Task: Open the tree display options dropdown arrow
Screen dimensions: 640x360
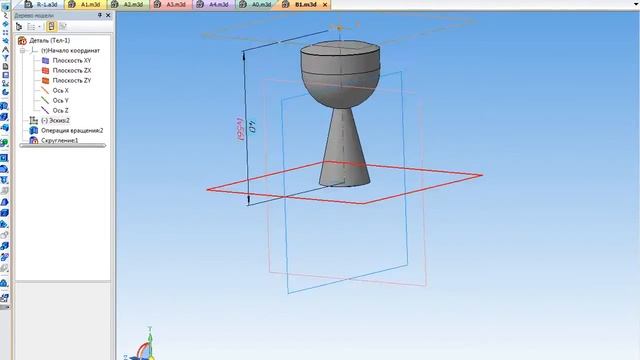Action: (x=40, y=27)
